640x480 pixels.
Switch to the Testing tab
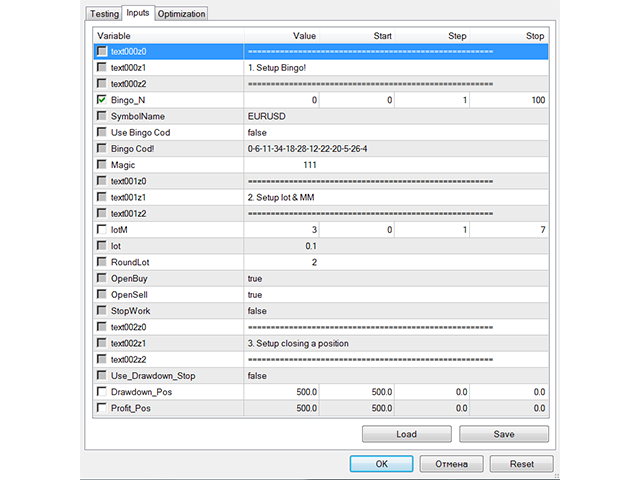[103, 14]
